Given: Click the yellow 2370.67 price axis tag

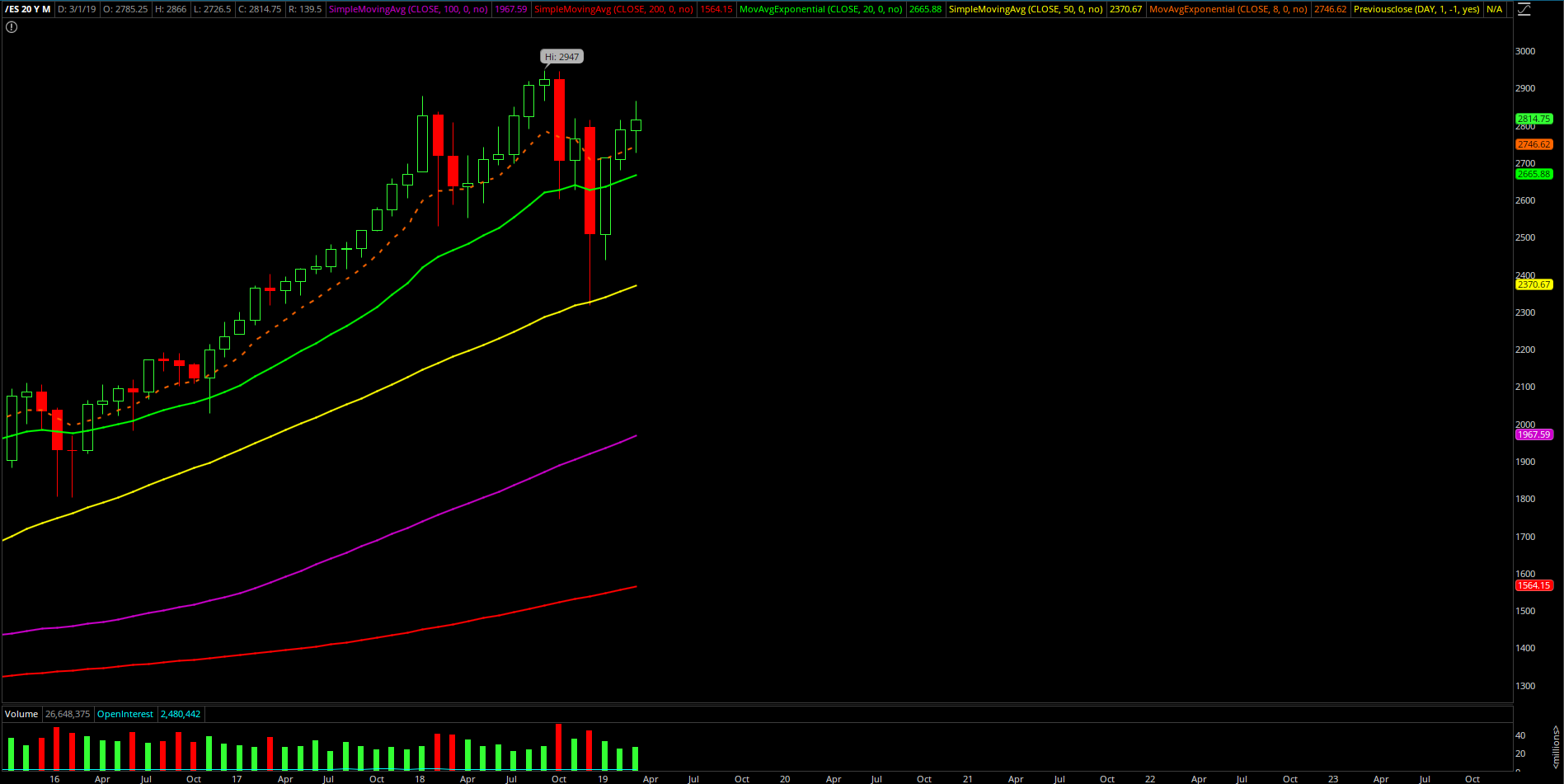Looking at the screenshot, I should tap(1533, 284).
